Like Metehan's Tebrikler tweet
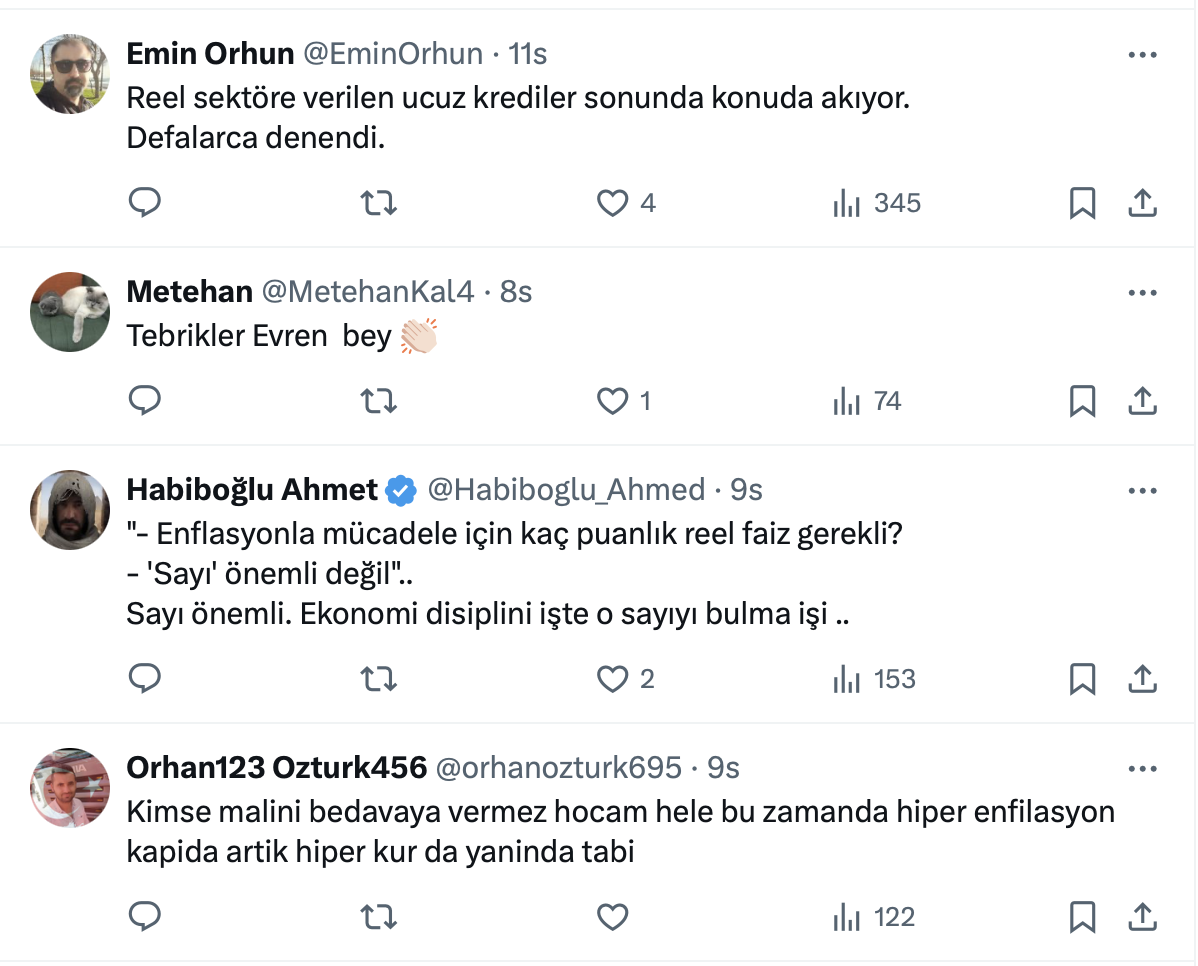This screenshot has height=966, width=1198. [x=612, y=401]
